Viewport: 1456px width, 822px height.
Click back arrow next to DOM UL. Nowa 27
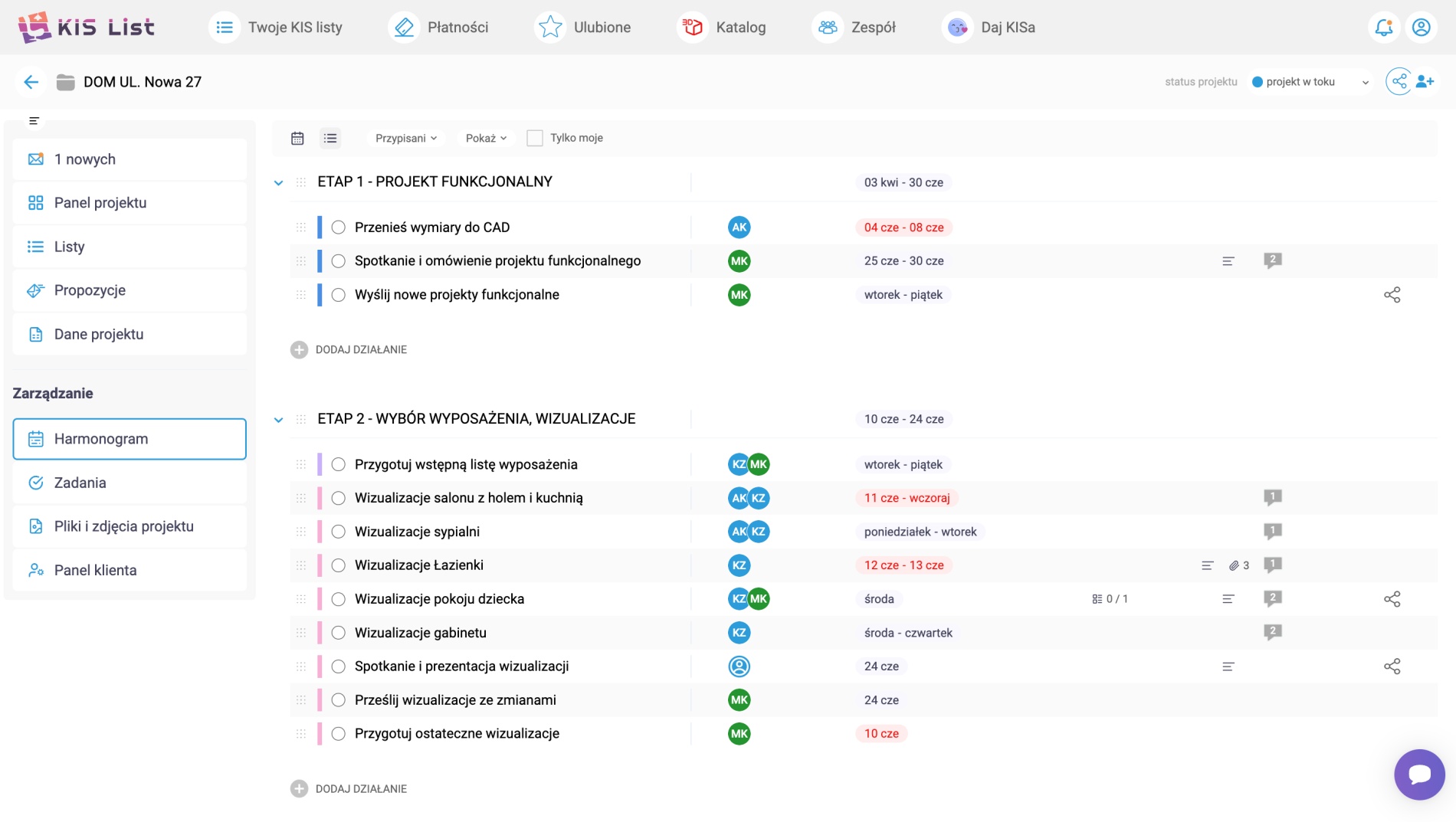coord(31,82)
